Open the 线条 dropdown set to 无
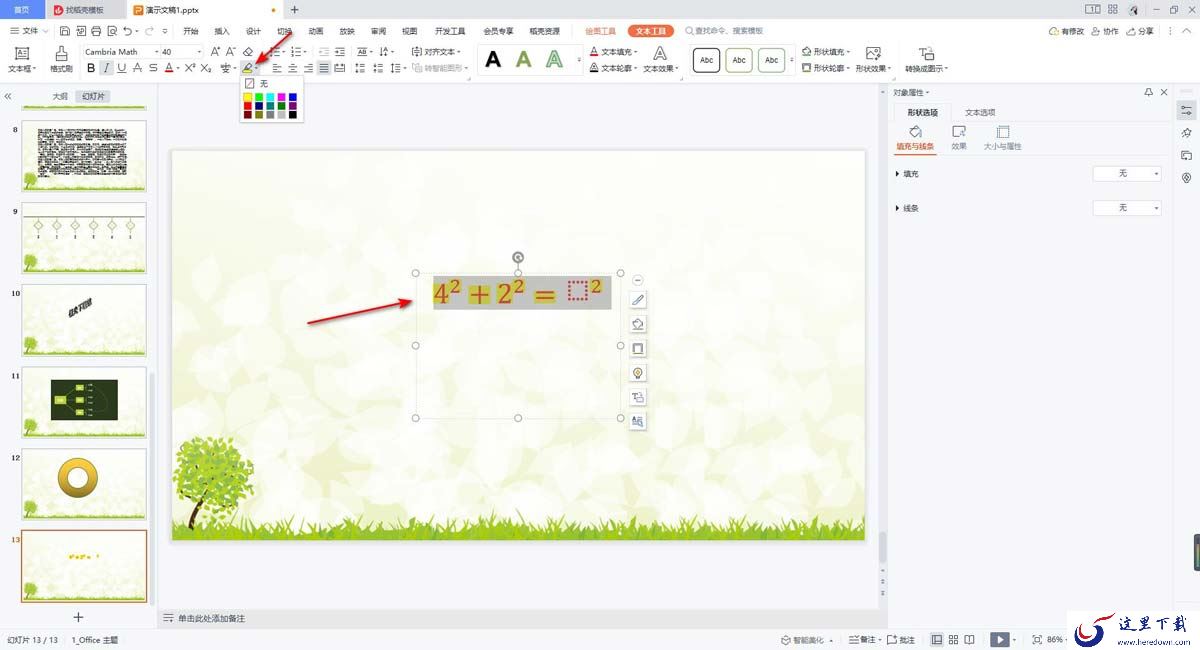The image size is (1200, 650). [1127, 208]
